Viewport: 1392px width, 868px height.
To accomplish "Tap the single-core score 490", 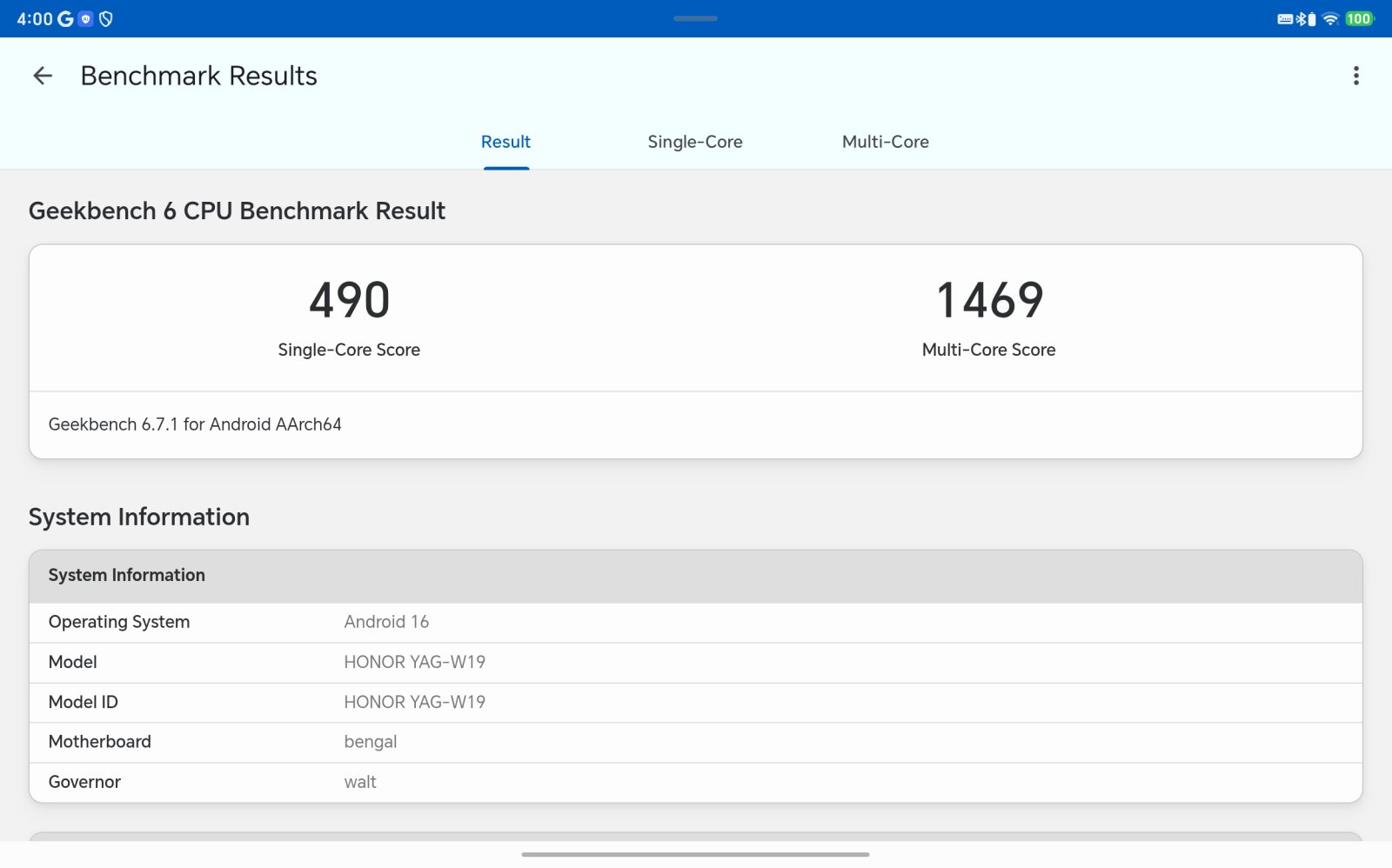I will (x=350, y=300).
